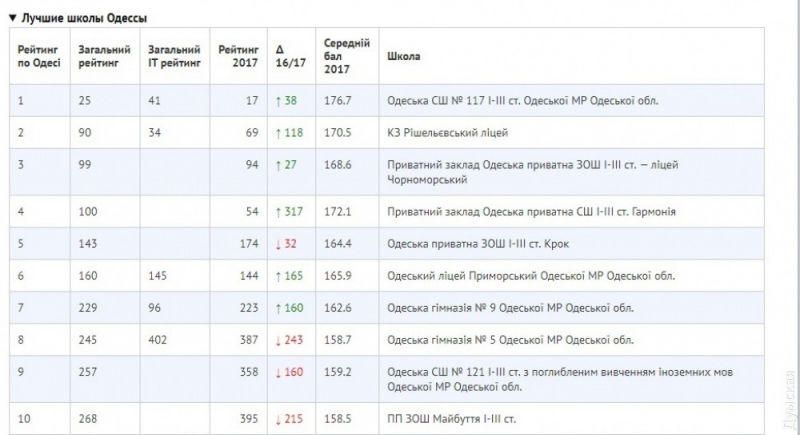Click the red down arrow beside 243
800x435 pixels.
[x=278, y=340]
